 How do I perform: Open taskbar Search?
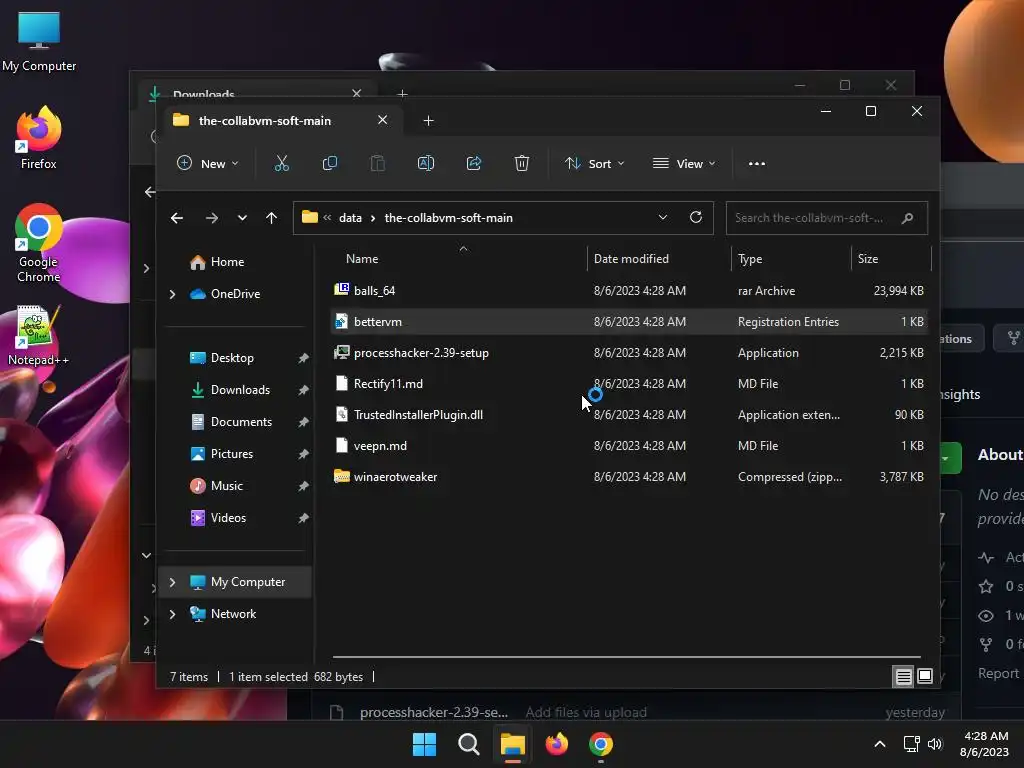[468, 744]
